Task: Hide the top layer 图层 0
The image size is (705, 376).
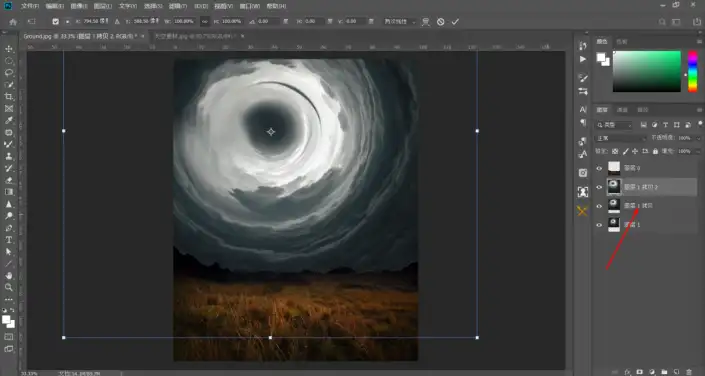Action: (x=599, y=168)
